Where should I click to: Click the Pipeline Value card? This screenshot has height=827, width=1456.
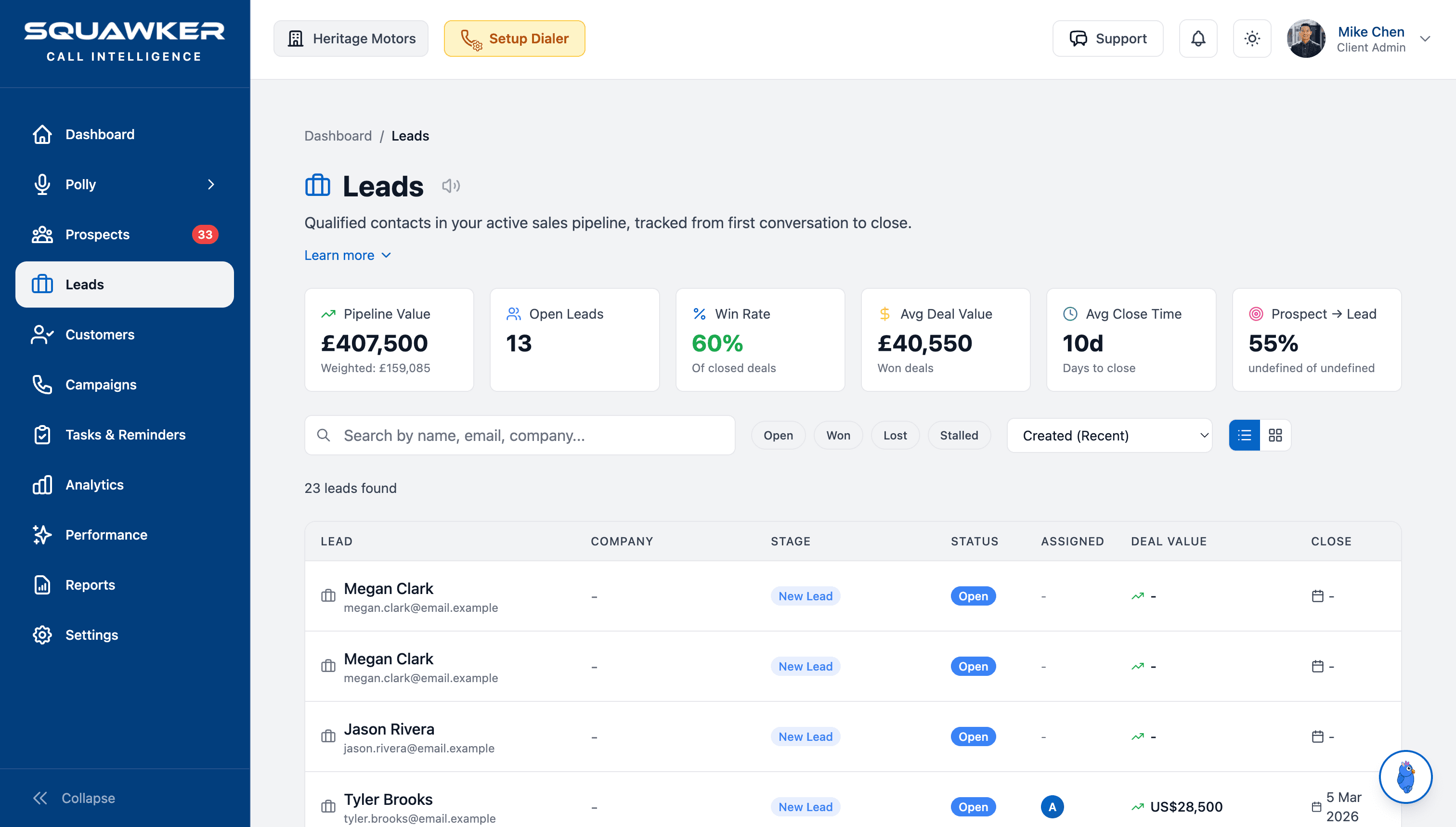tap(389, 340)
